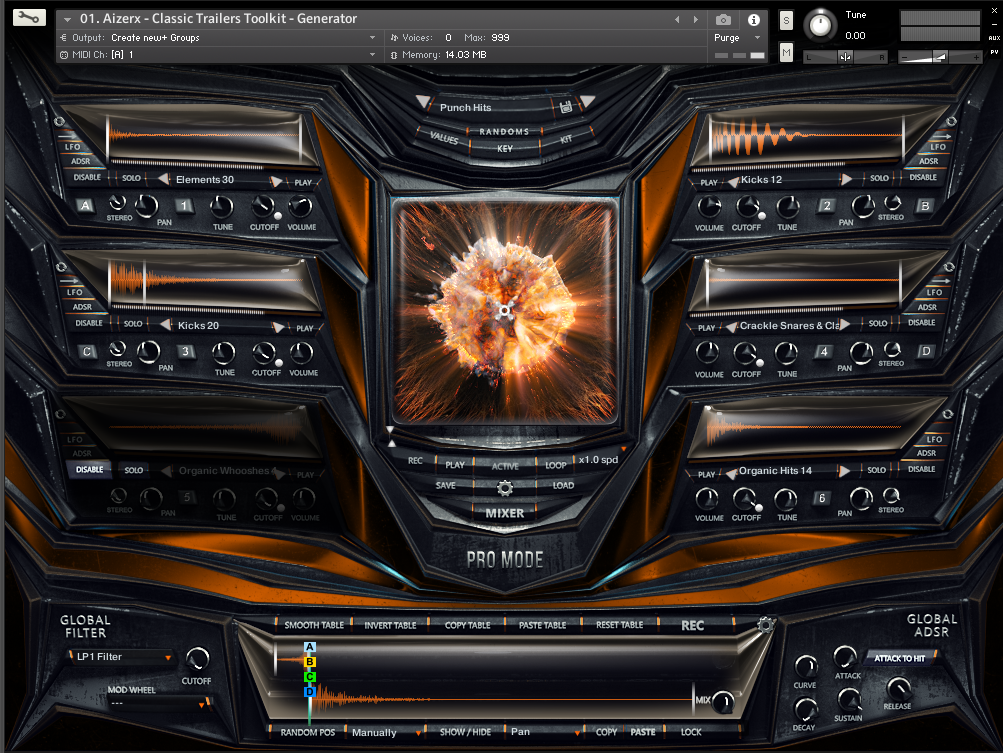The image size is (1003, 753).
Task: Solo the Kicks 12 layer
Action: [880, 178]
